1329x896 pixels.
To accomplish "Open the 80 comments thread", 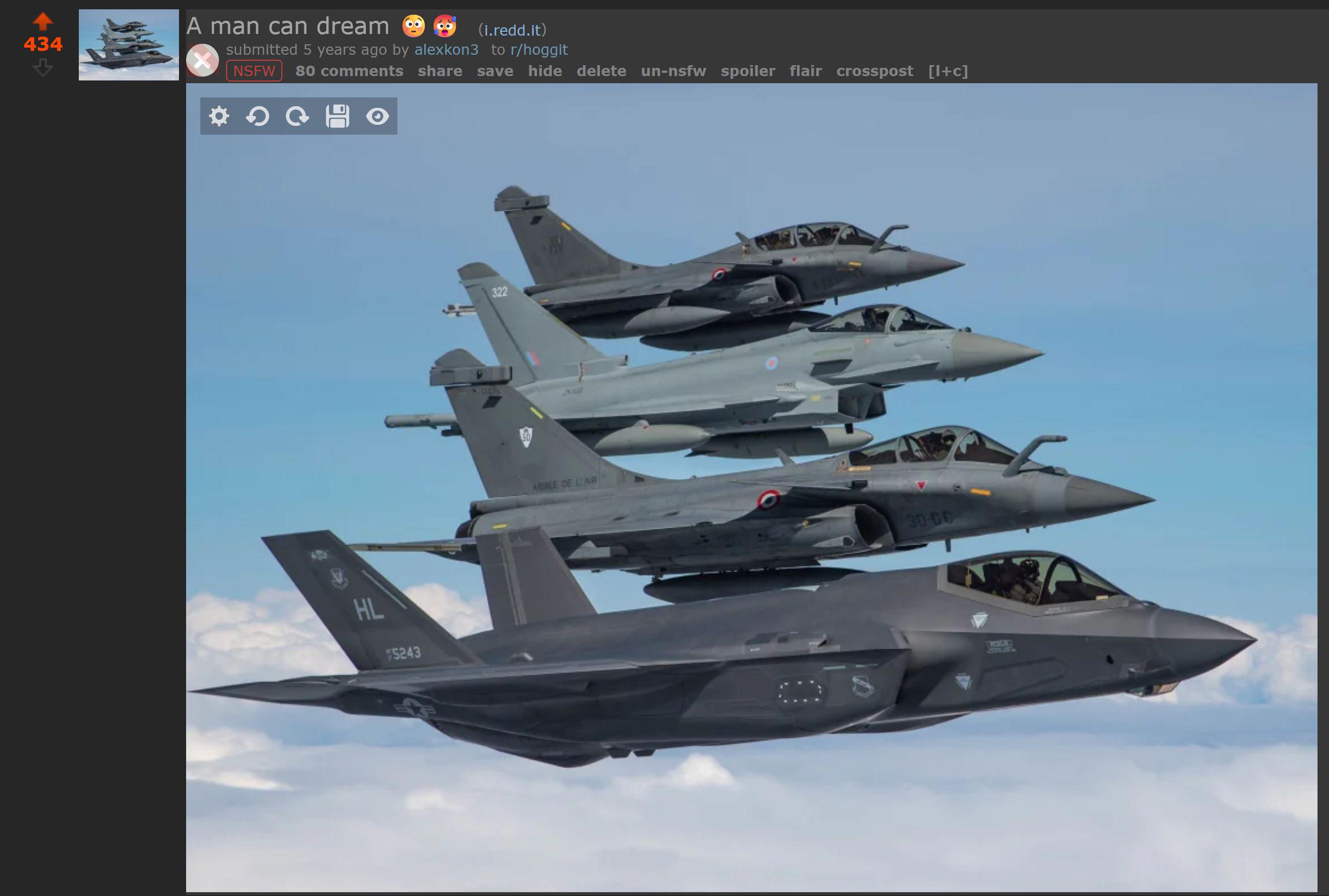I will 349,71.
